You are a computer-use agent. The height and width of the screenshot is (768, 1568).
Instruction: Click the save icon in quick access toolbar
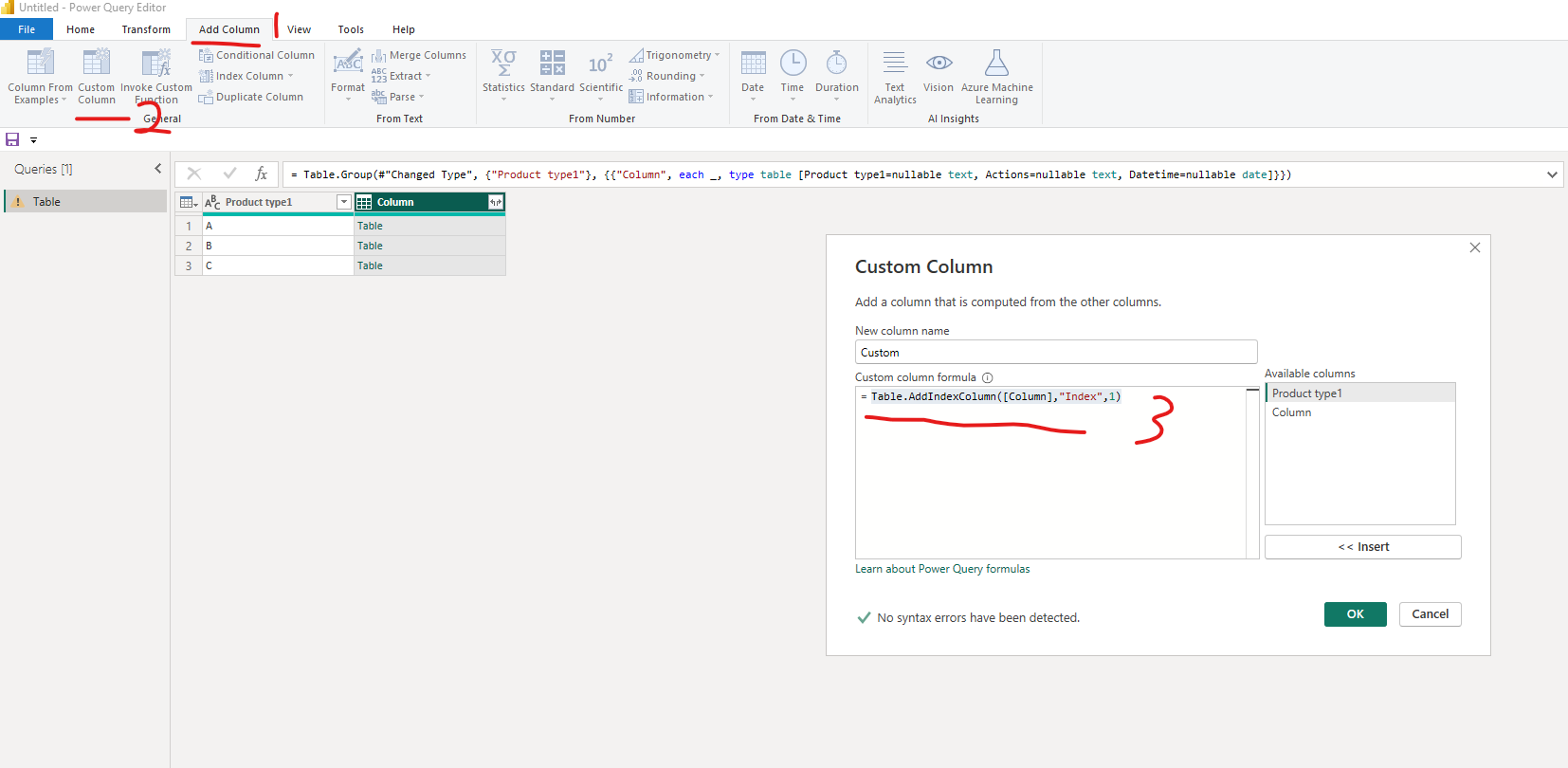click(x=12, y=139)
